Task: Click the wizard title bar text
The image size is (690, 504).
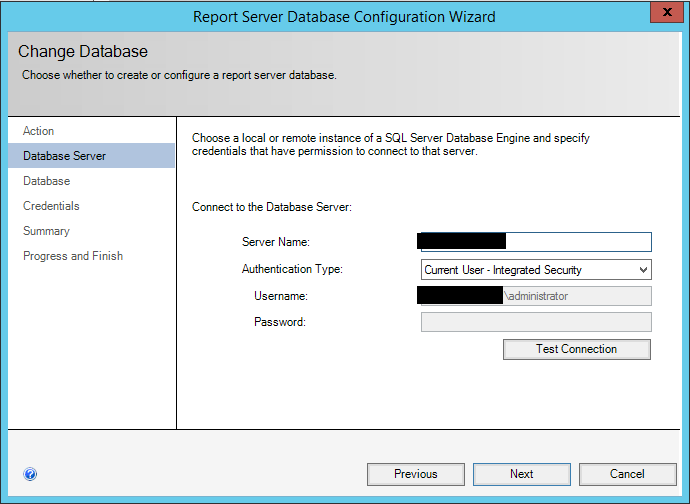Action: 344,16
